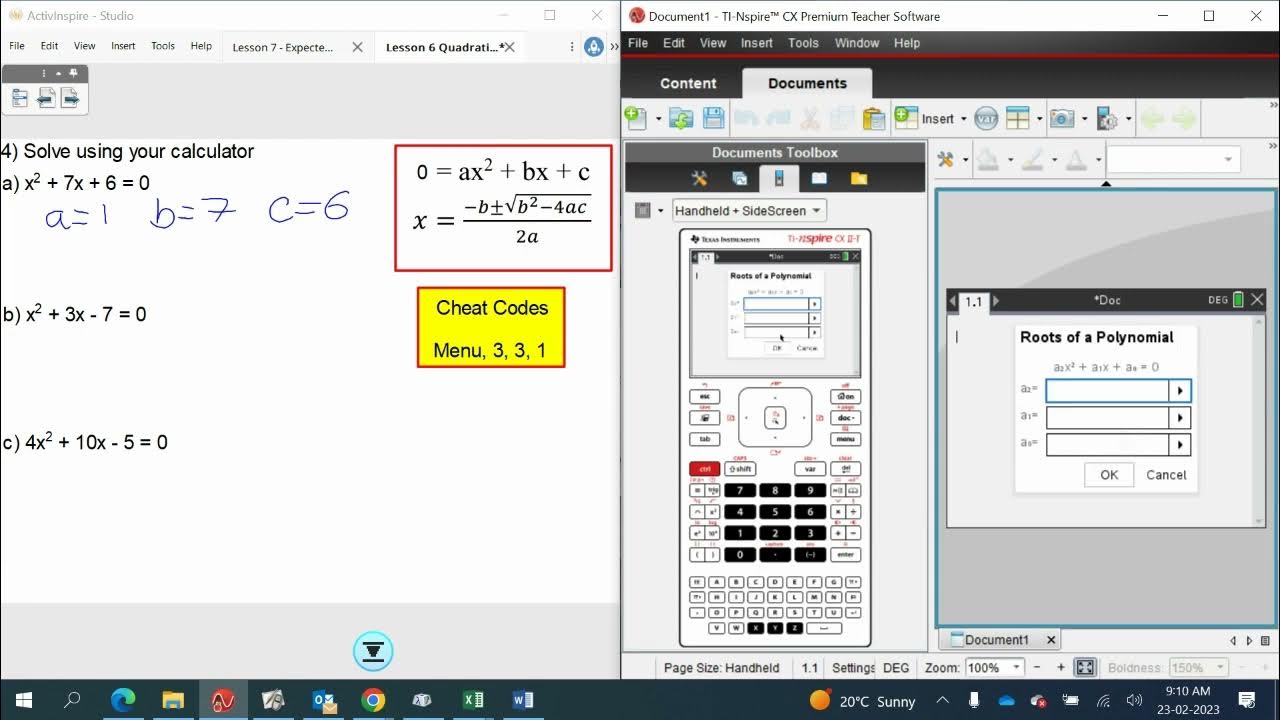Open Excel from the Windows taskbar
This screenshot has height=720, width=1280.
point(474,700)
